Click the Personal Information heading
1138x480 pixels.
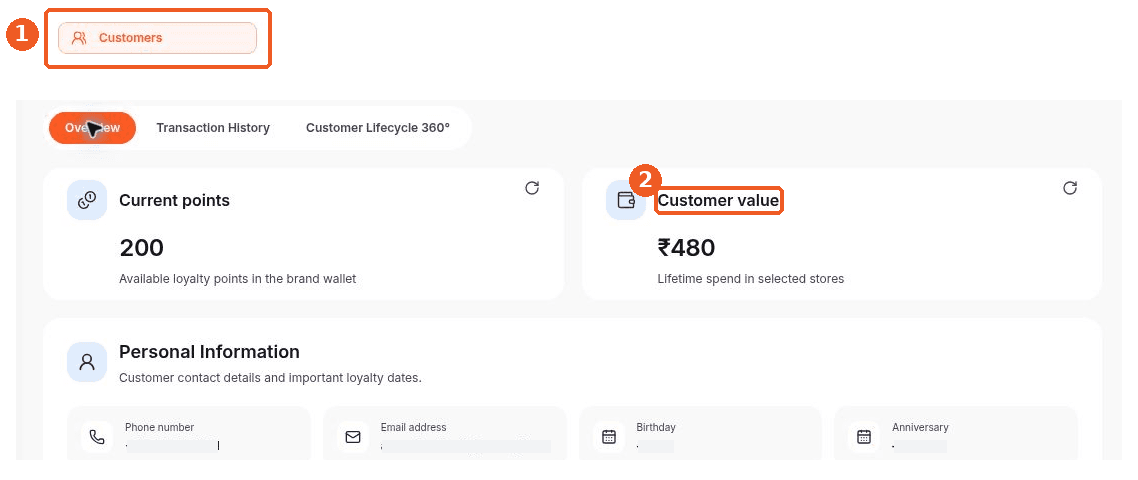point(209,351)
